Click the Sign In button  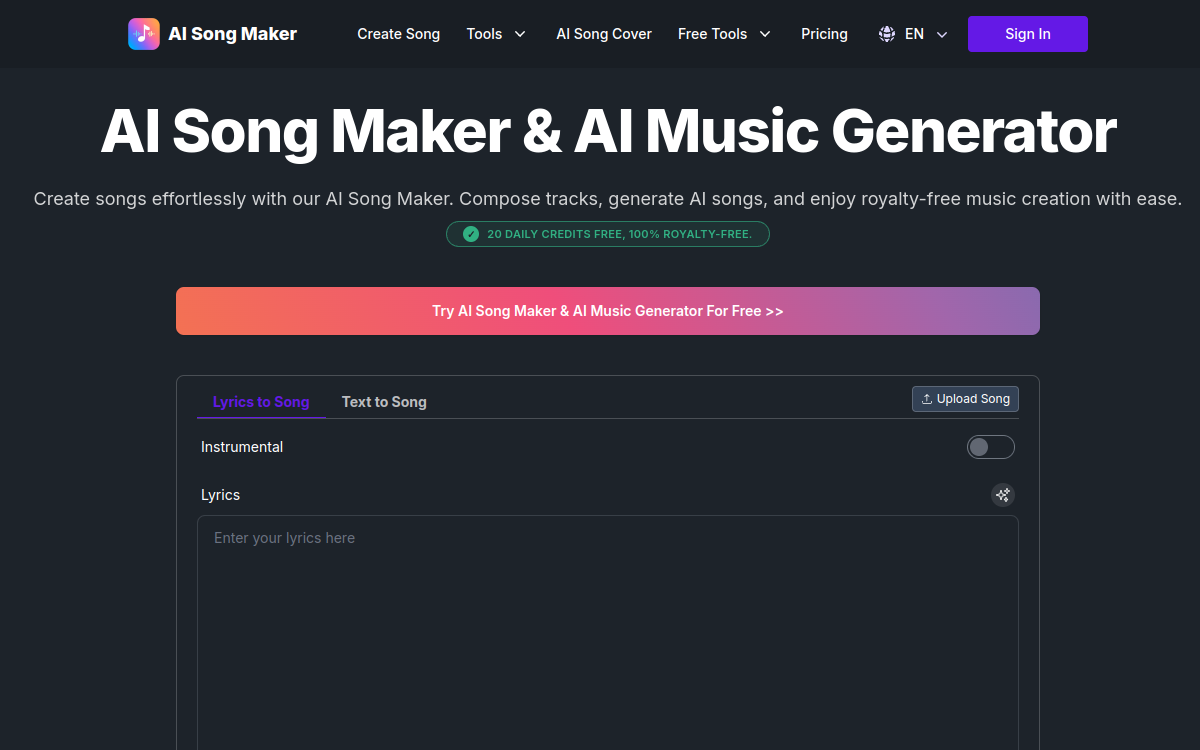1028,34
